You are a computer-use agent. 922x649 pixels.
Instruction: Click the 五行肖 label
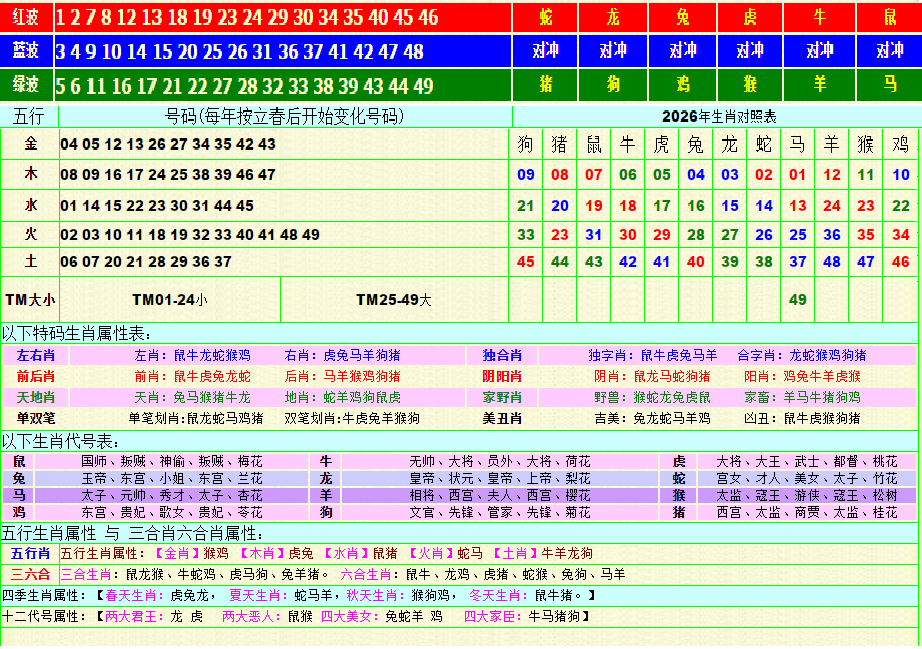(x=30, y=553)
